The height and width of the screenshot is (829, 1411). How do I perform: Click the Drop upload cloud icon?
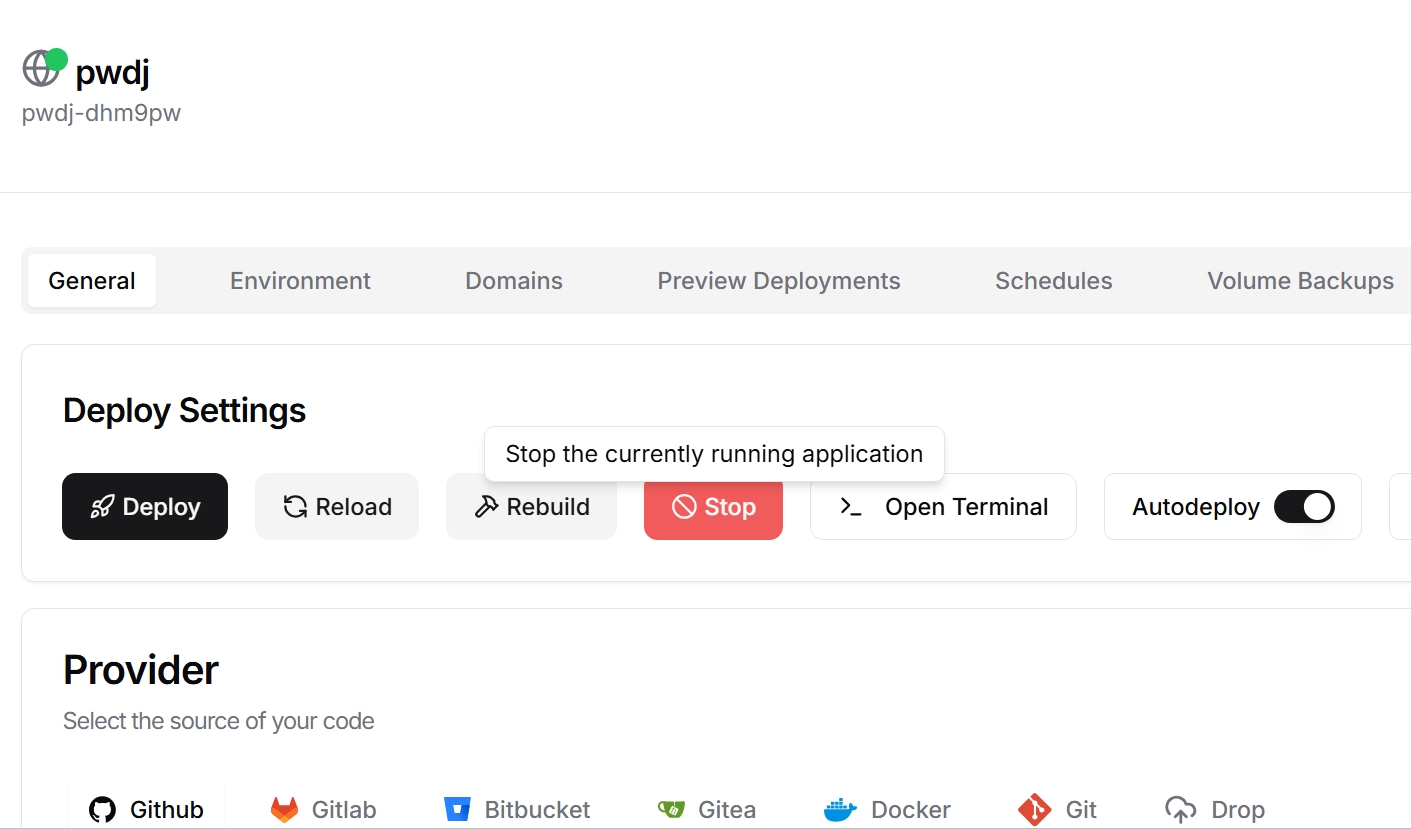pos(1181,809)
